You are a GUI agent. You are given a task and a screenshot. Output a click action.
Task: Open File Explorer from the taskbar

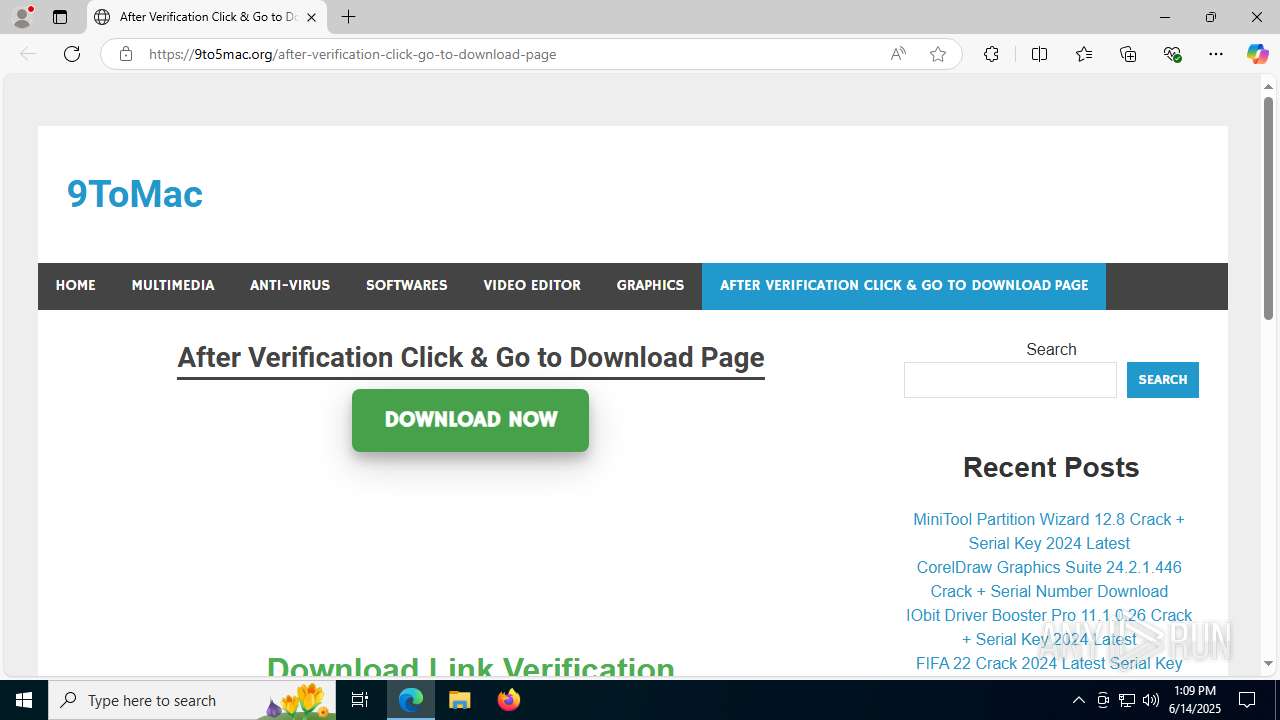[459, 700]
